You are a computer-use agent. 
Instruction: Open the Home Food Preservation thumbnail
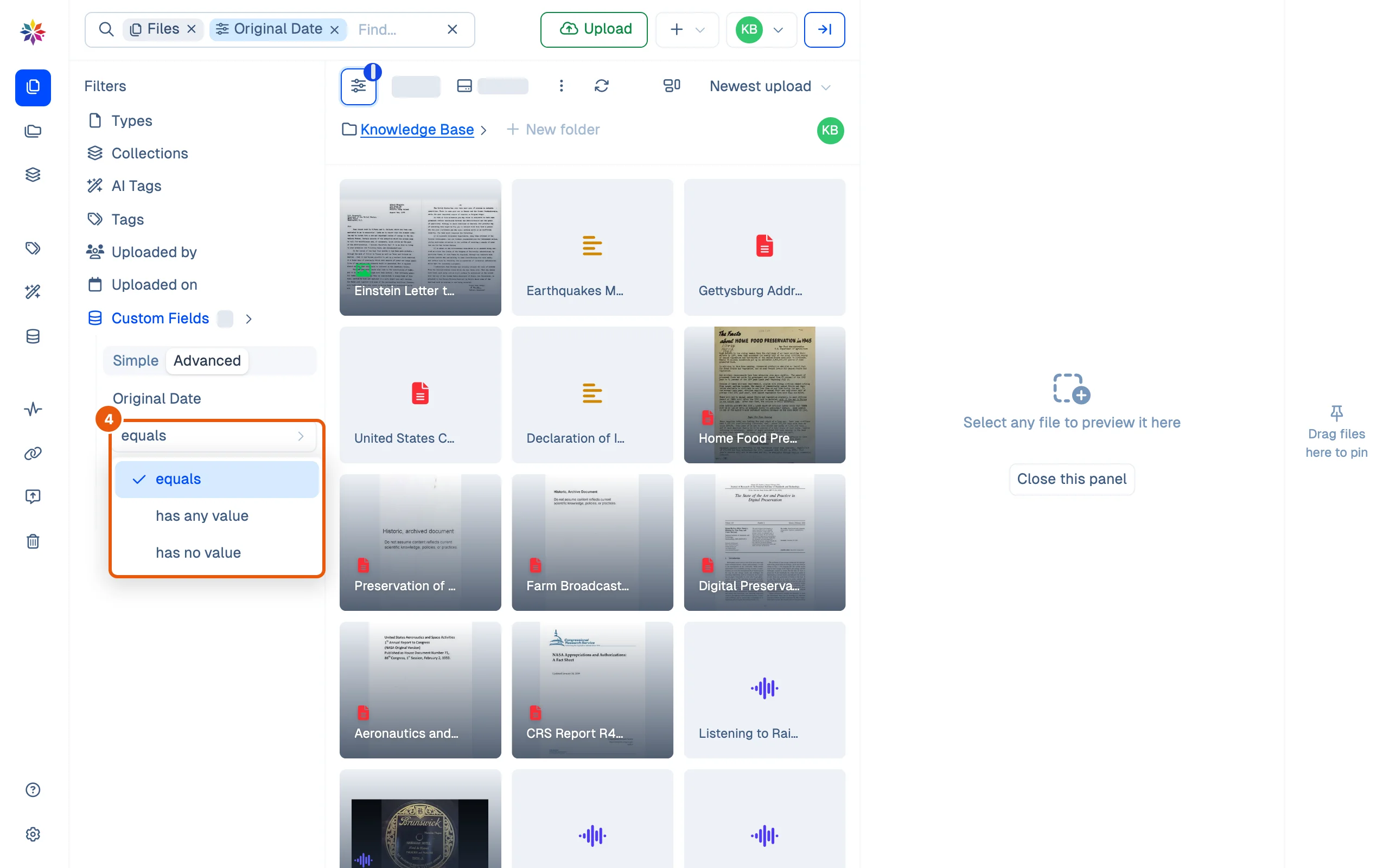[764, 394]
